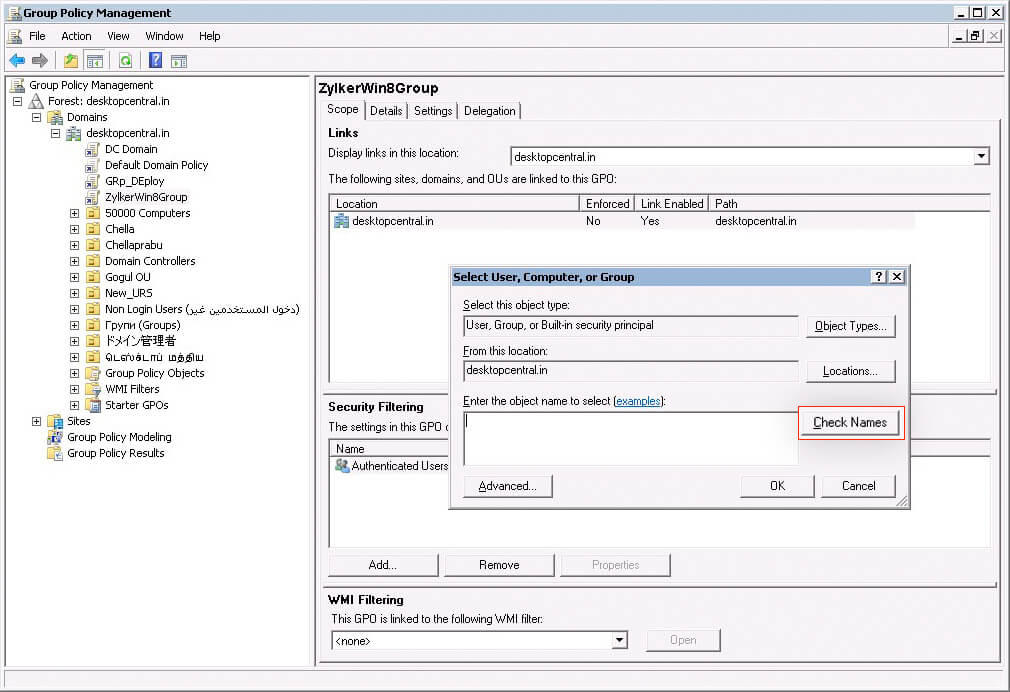The height and width of the screenshot is (692, 1010).
Task: Toggle the Show/Hide Console Tree icon
Action: [94, 59]
